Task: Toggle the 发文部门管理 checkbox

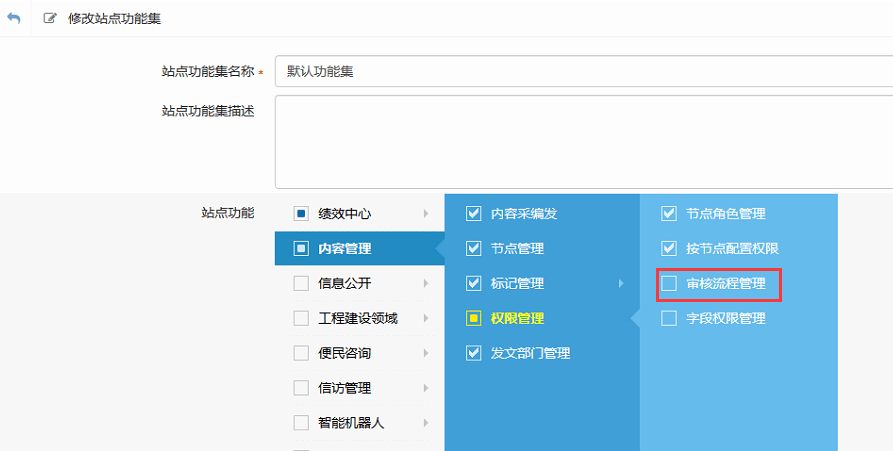Action: [x=474, y=353]
